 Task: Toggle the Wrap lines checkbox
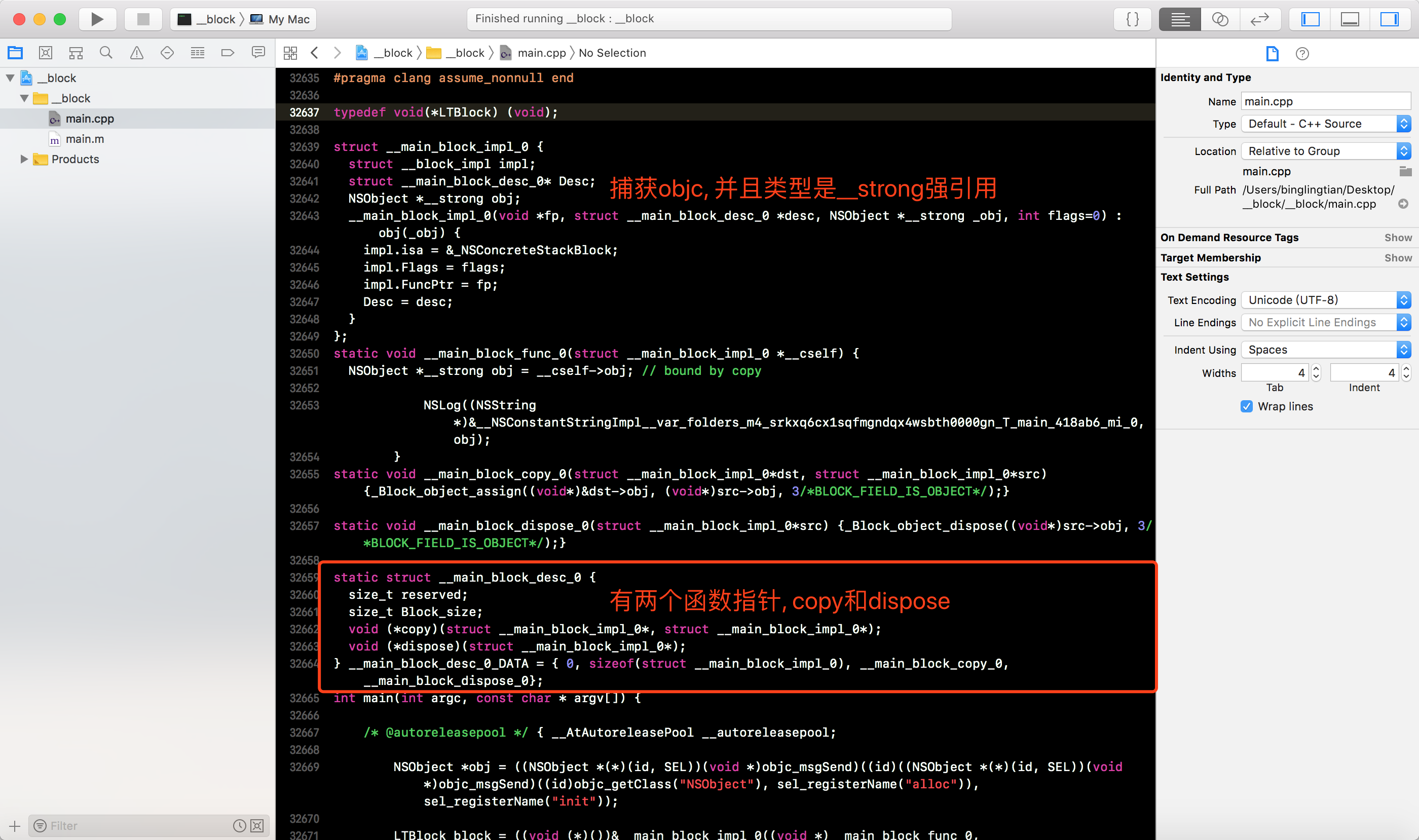(x=1246, y=406)
